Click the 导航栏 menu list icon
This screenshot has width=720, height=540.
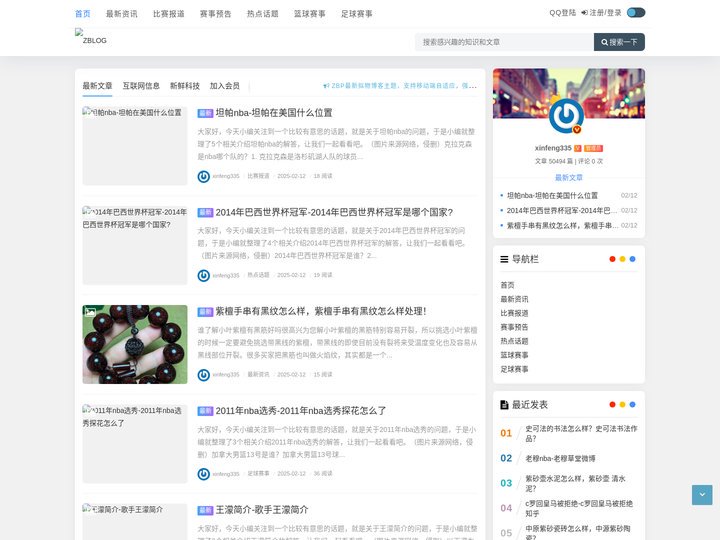point(504,259)
